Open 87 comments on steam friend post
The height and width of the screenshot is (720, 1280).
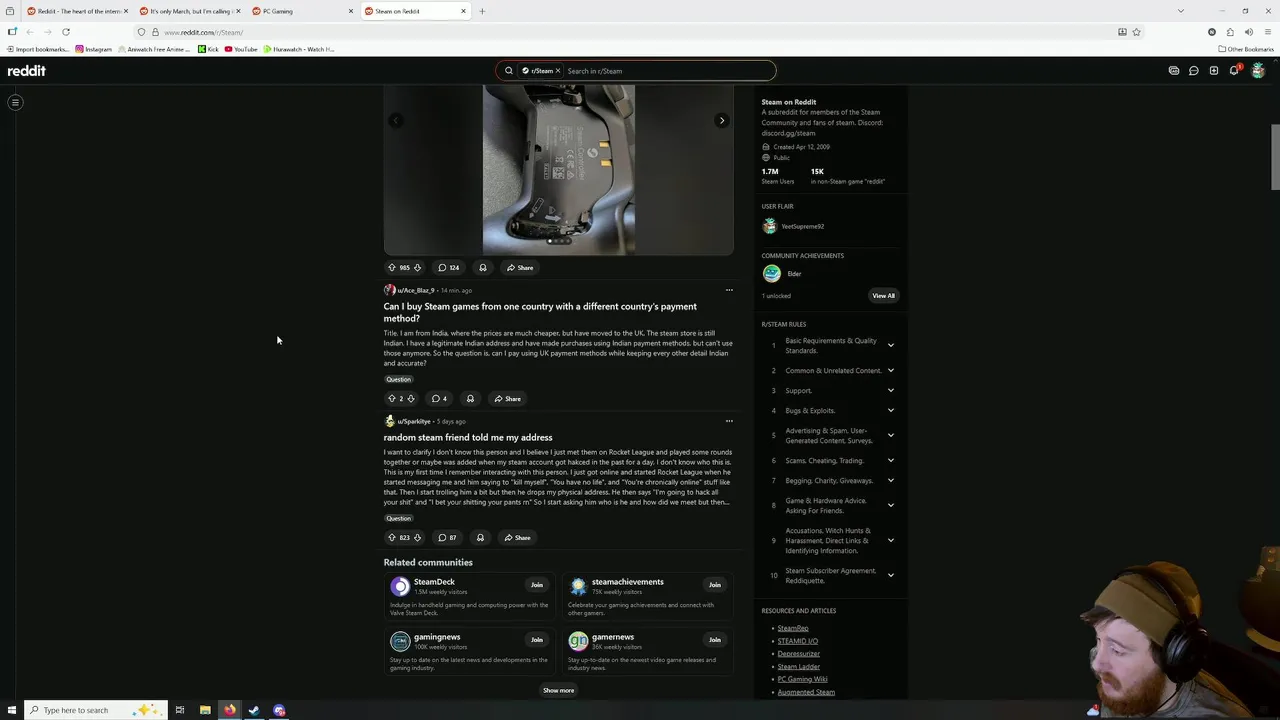[447, 537]
